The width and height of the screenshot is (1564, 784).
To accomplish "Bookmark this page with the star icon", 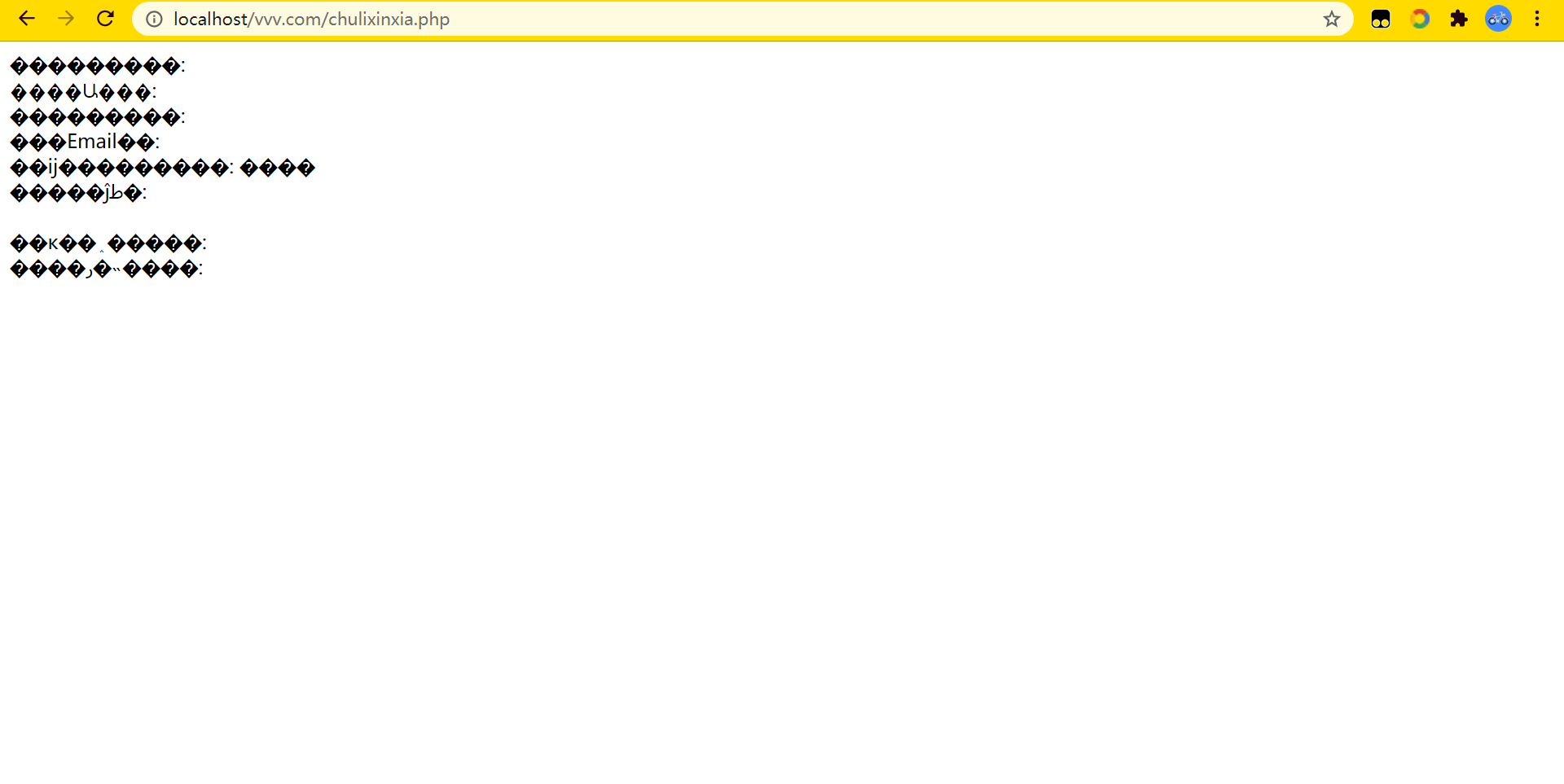I will point(1332,19).
